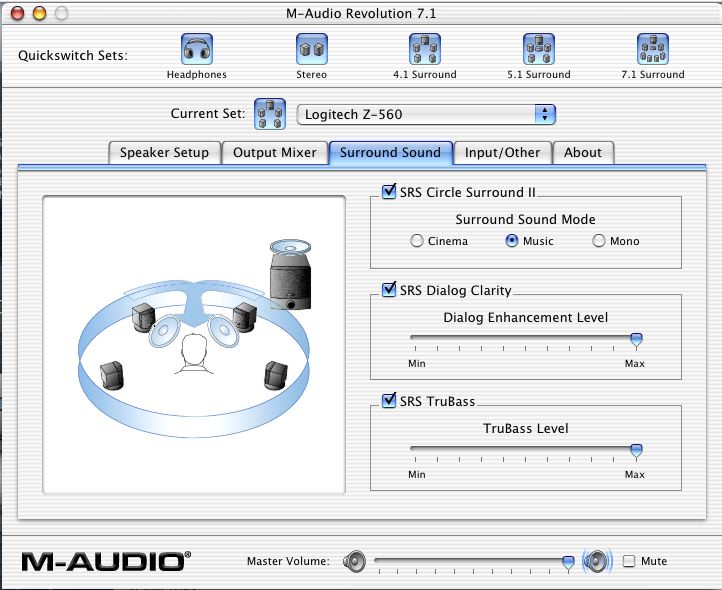Pick the 7.1 Surround quickswitch icon

click(x=652, y=49)
